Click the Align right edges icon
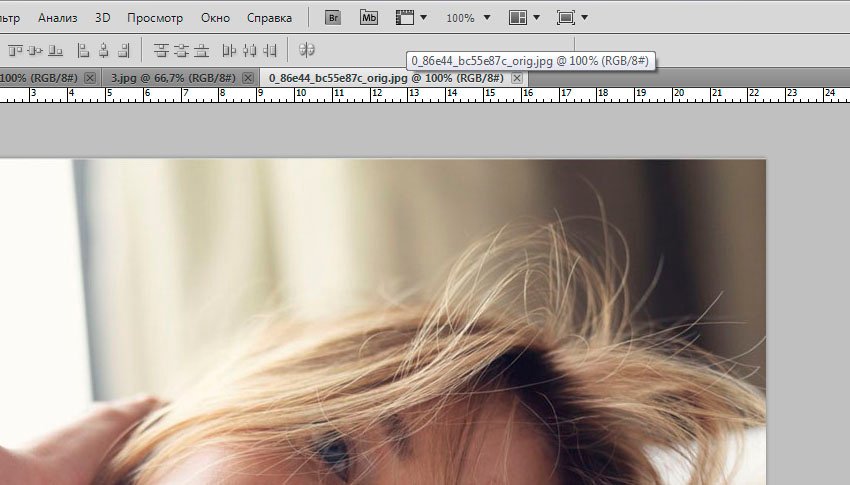The image size is (850, 485). [x=124, y=49]
